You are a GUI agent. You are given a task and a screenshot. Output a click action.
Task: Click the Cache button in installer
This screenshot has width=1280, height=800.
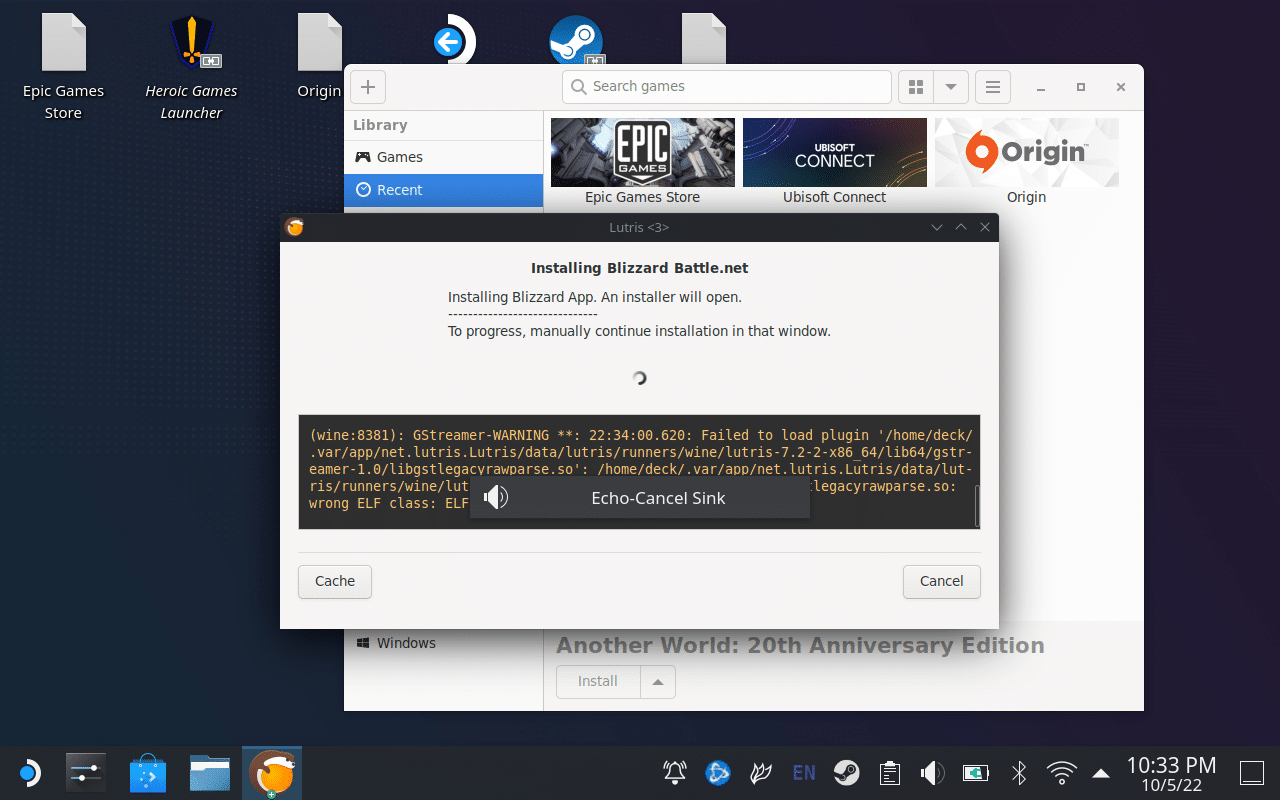335,582
